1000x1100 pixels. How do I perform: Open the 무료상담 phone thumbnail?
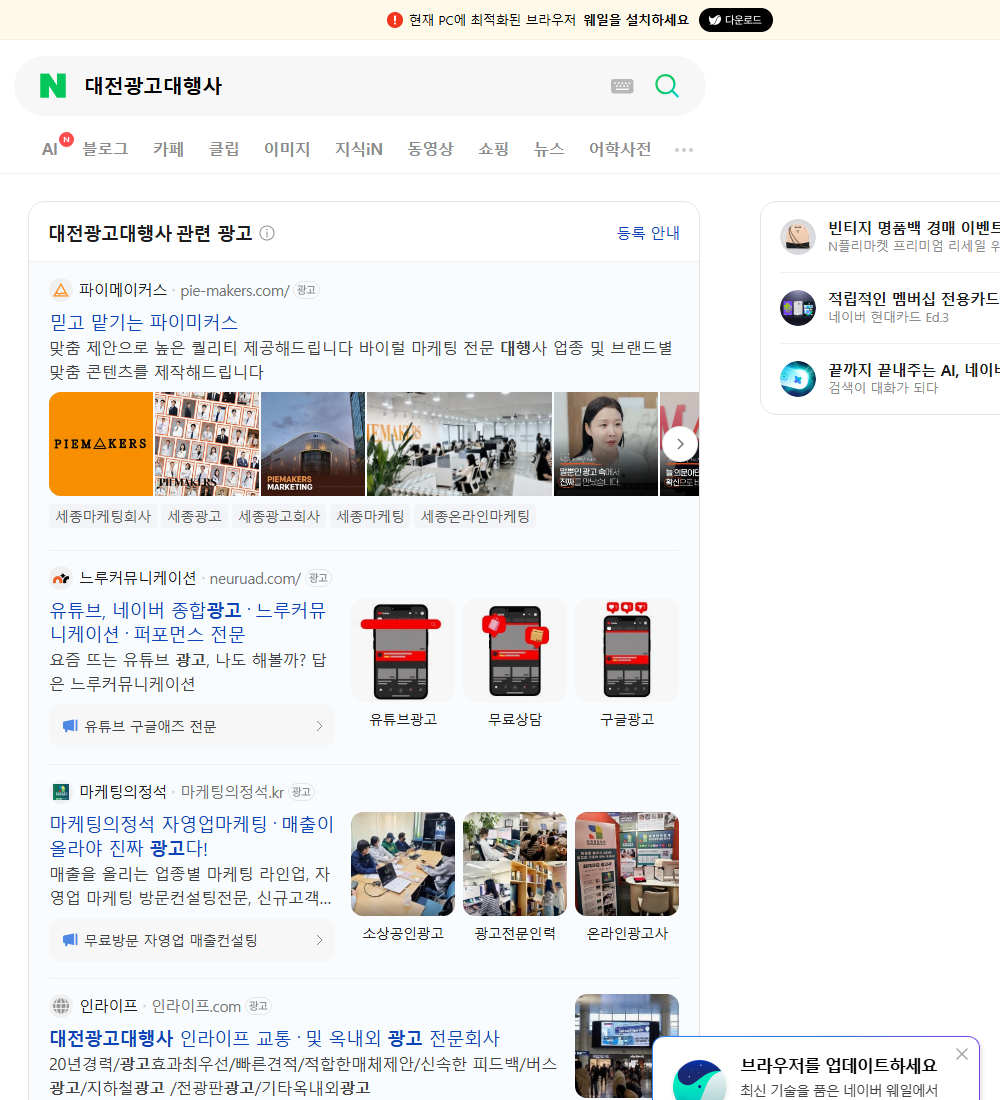(515, 650)
